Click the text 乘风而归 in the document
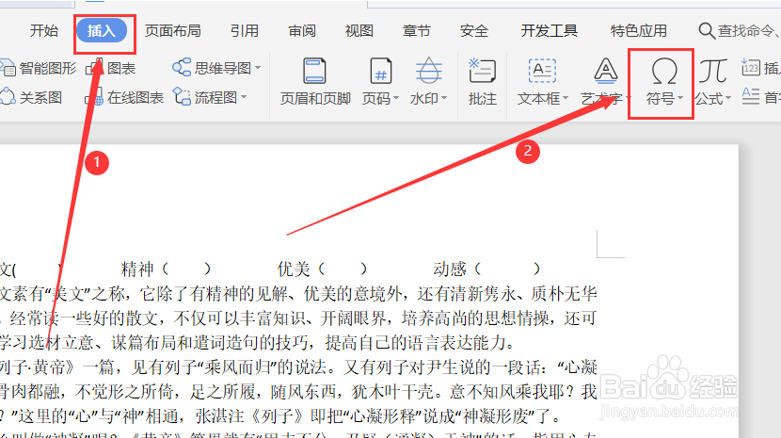 (237, 368)
